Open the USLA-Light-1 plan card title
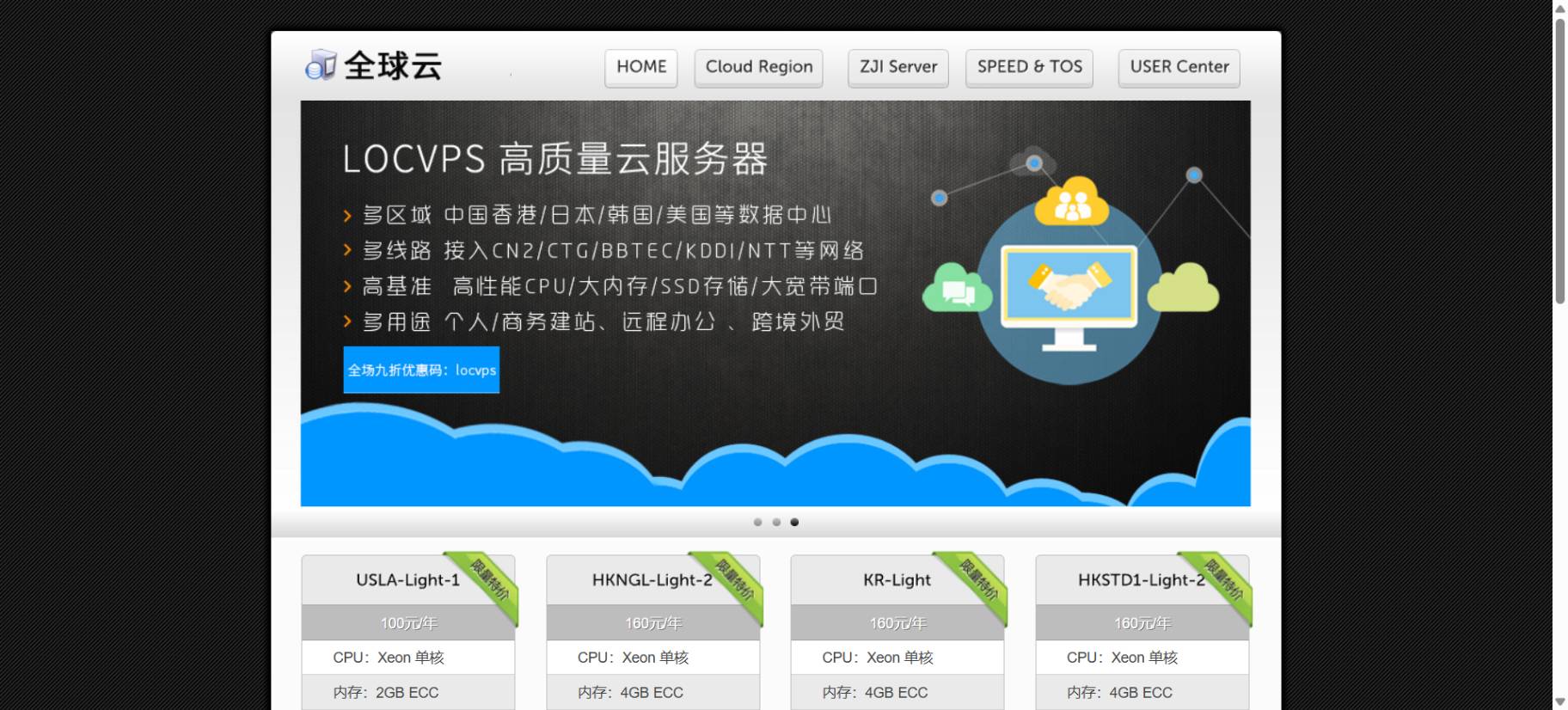This screenshot has width=1568, height=710. coord(407,580)
